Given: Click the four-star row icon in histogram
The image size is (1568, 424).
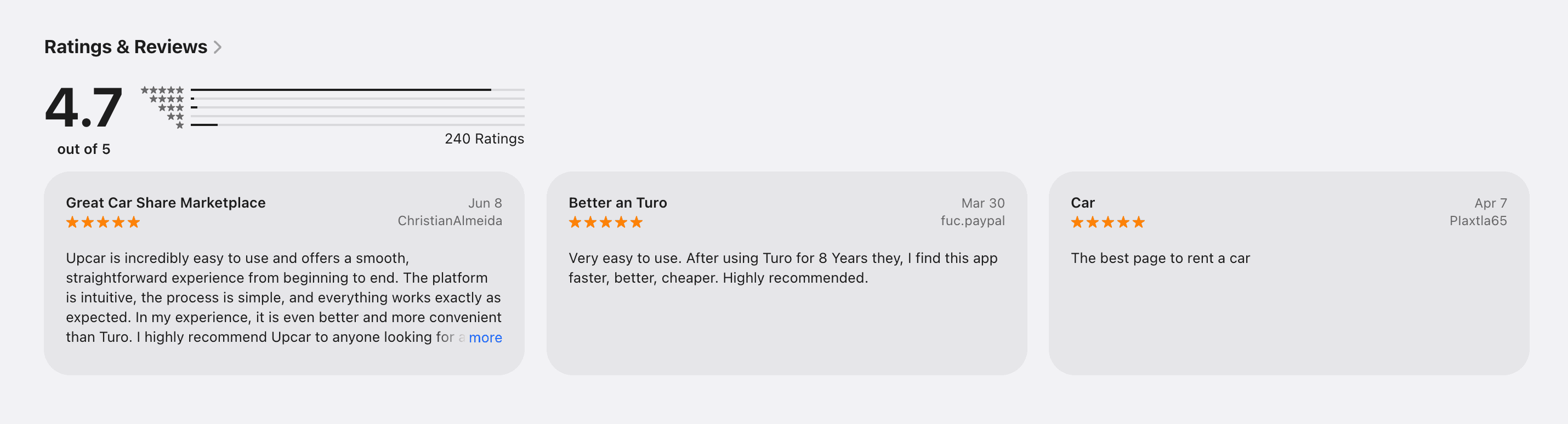Looking at the screenshot, I should point(166,99).
